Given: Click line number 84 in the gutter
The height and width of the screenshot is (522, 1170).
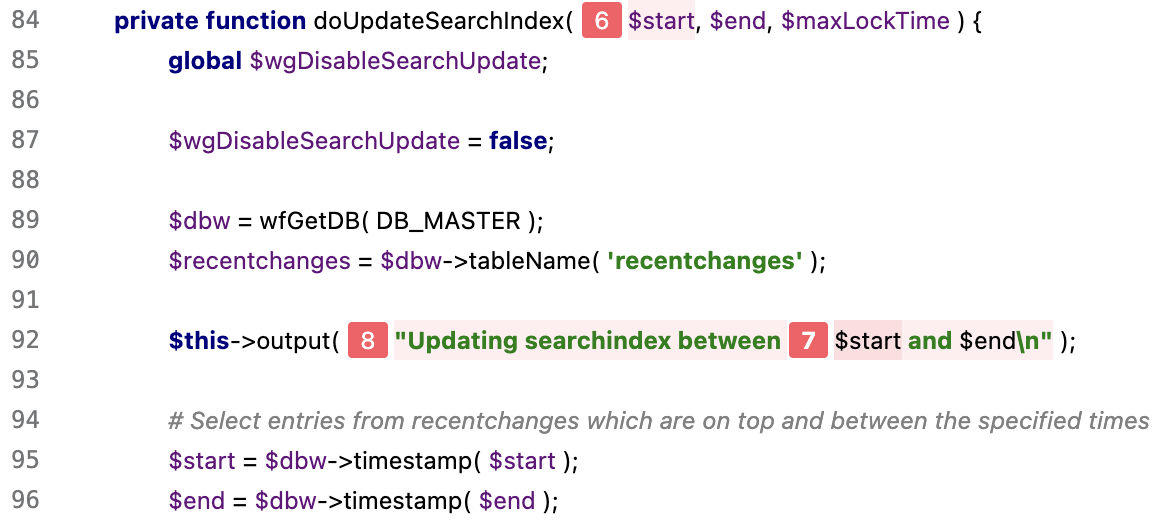Looking at the screenshot, I should 25,21.
